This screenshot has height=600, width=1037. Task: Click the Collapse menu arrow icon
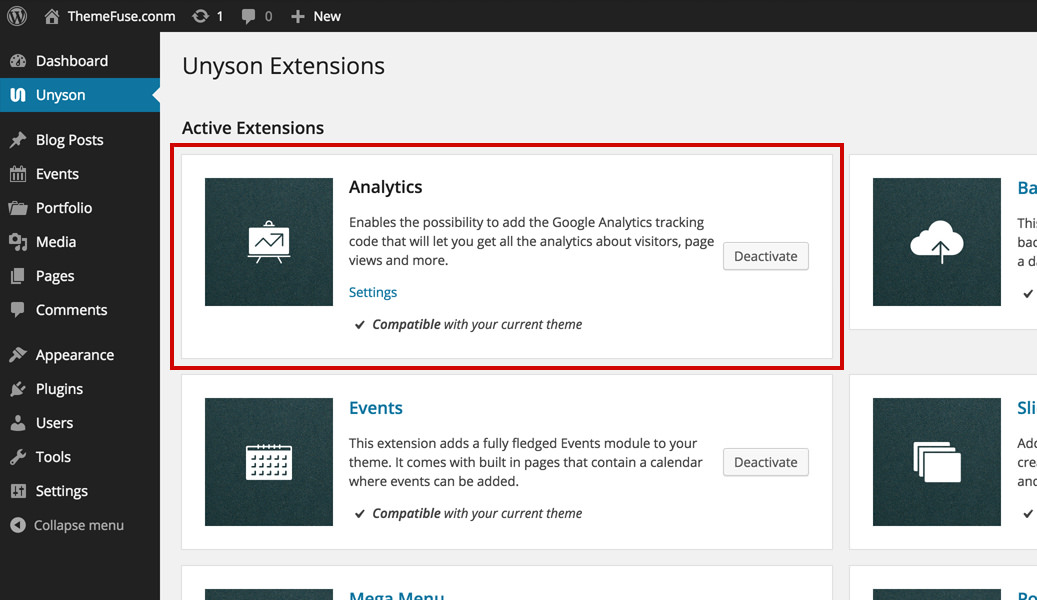point(18,525)
